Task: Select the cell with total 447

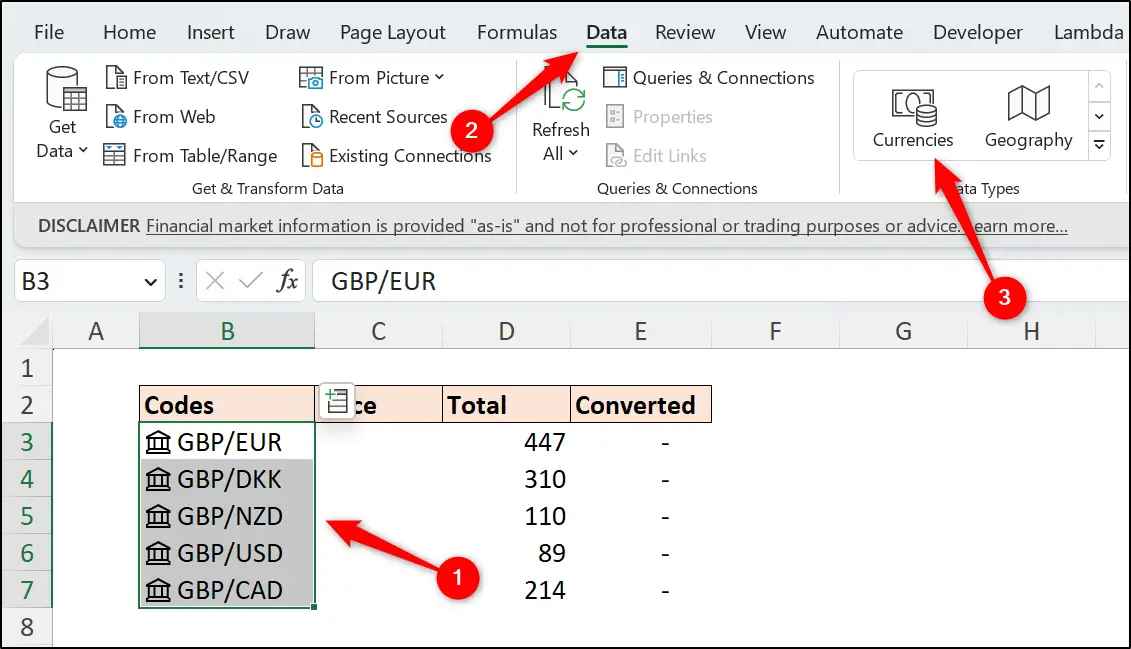Action: (x=506, y=441)
